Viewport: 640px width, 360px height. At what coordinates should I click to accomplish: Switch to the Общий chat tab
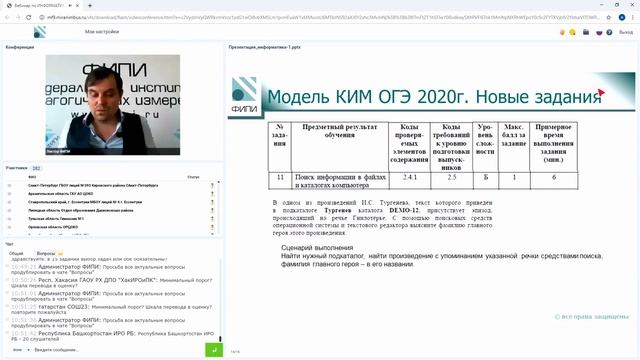[x=16, y=253]
